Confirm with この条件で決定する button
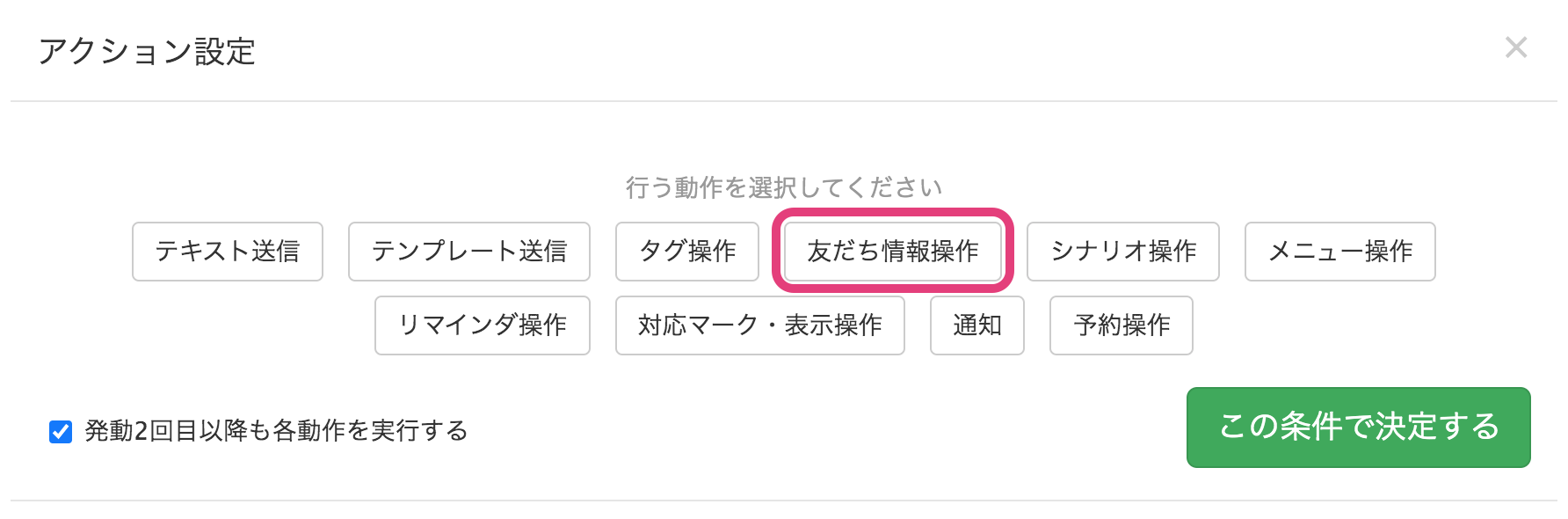Viewport: 1568px width, 519px height. [1359, 428]
